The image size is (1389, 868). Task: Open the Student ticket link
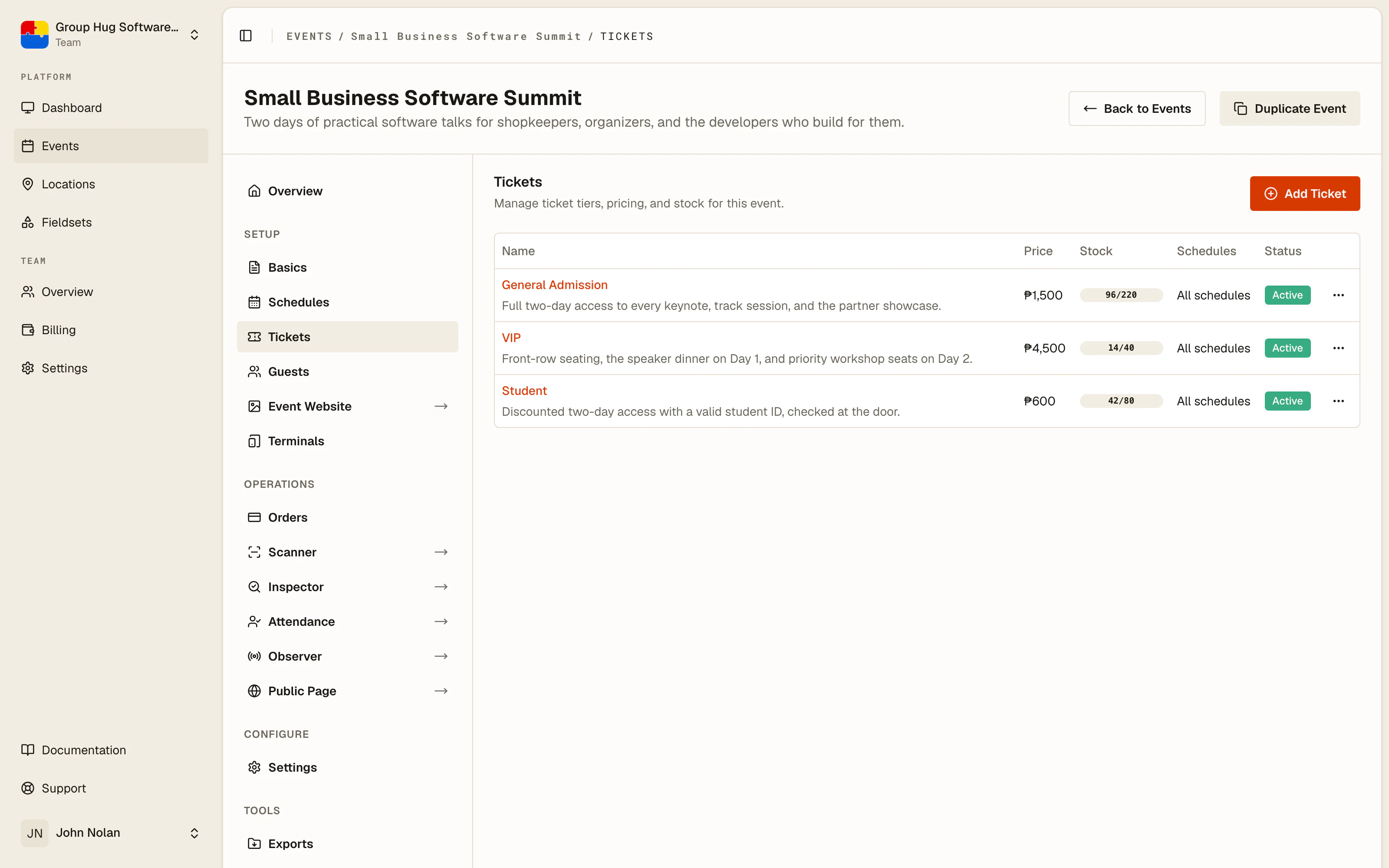[x=524, y=390]
